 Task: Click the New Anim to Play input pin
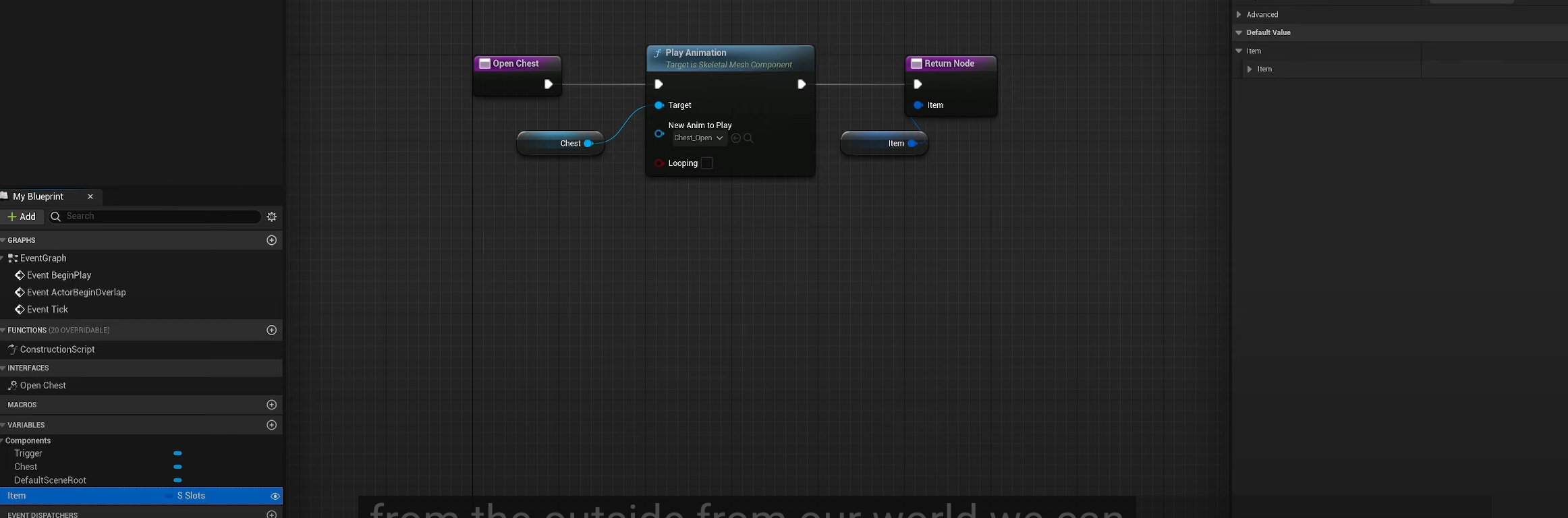point(659,134)
